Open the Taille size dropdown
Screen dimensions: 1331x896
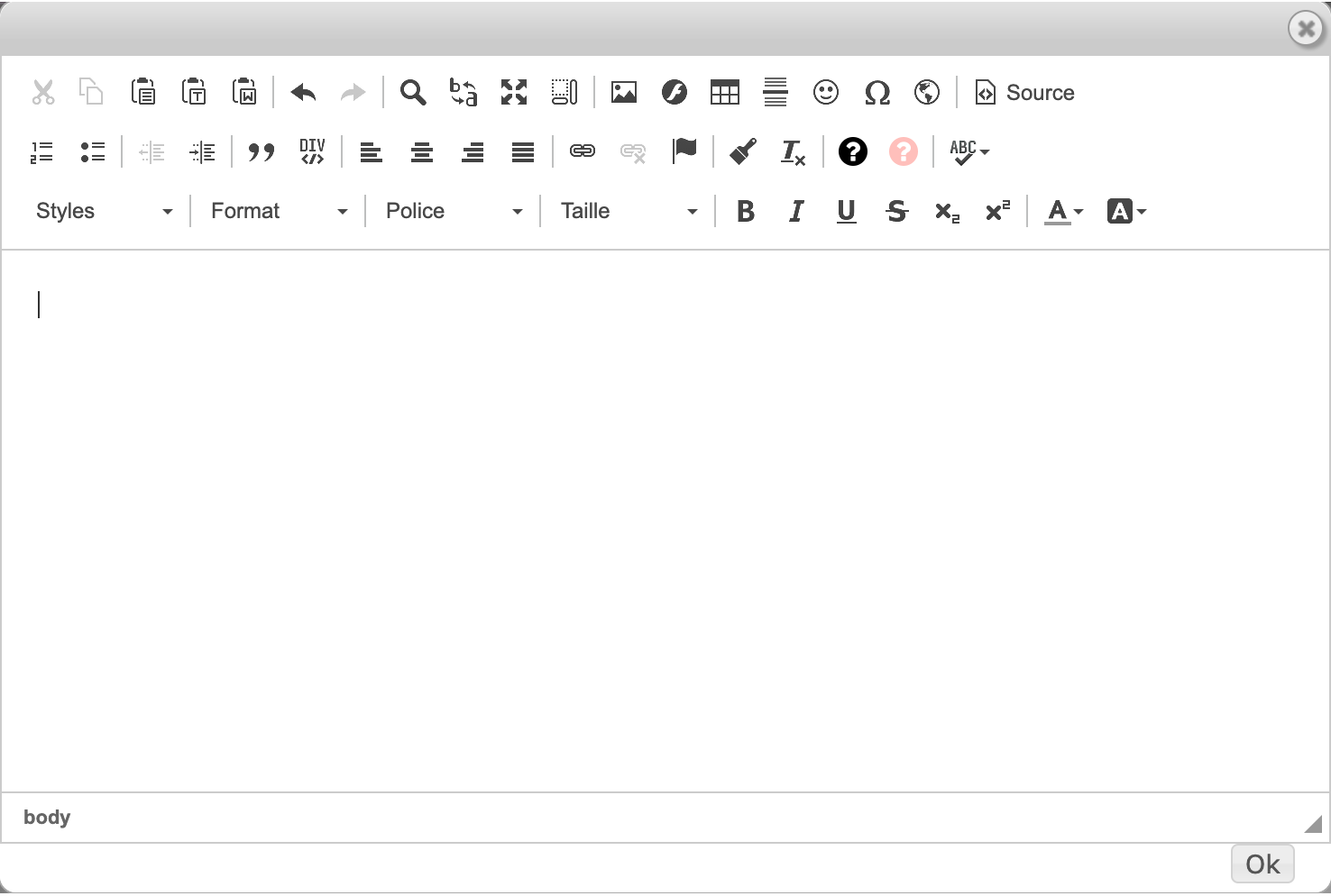(x=629, y=211)
